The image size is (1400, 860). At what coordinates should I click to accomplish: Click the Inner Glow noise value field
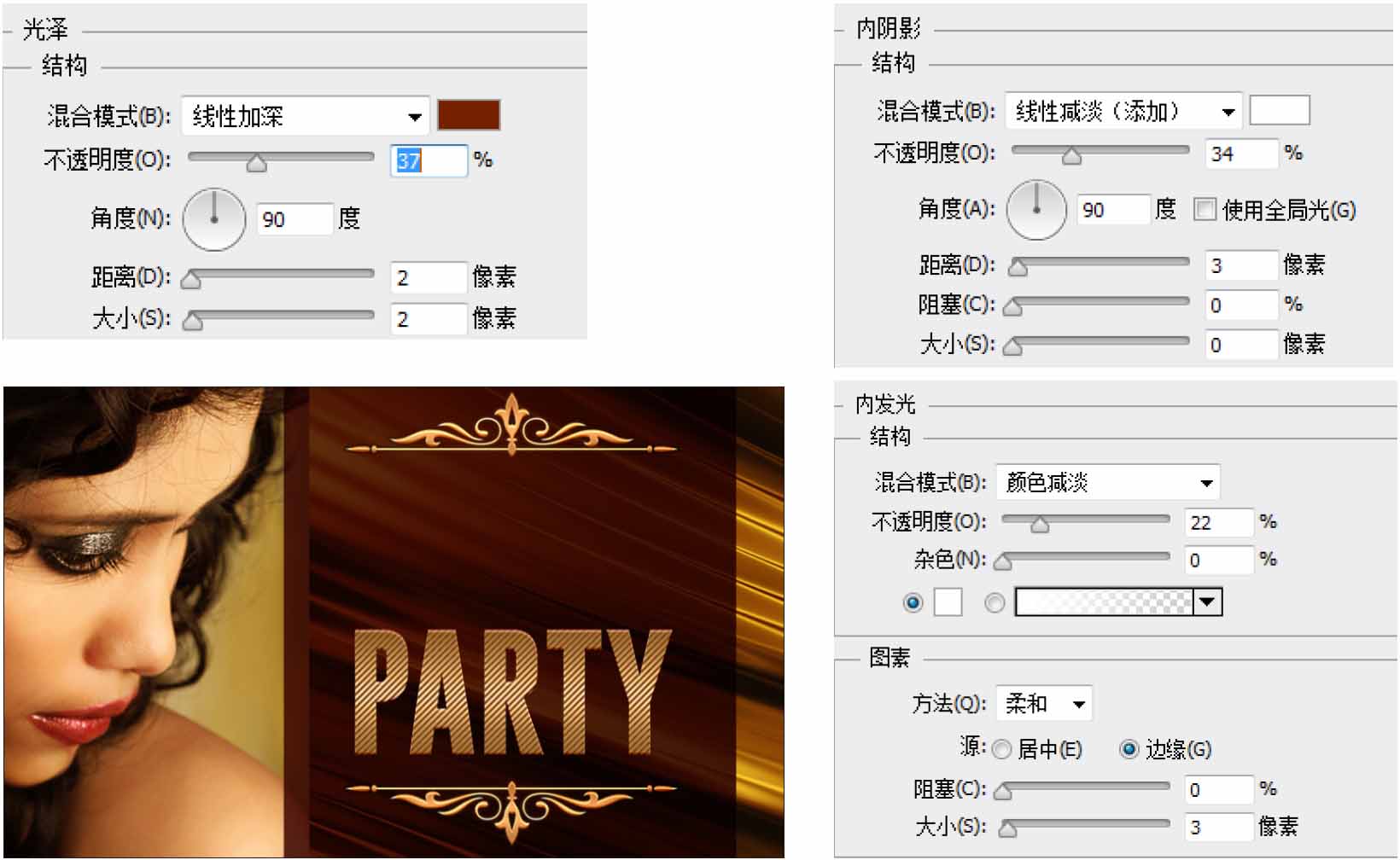click(x=1219, y=560)
